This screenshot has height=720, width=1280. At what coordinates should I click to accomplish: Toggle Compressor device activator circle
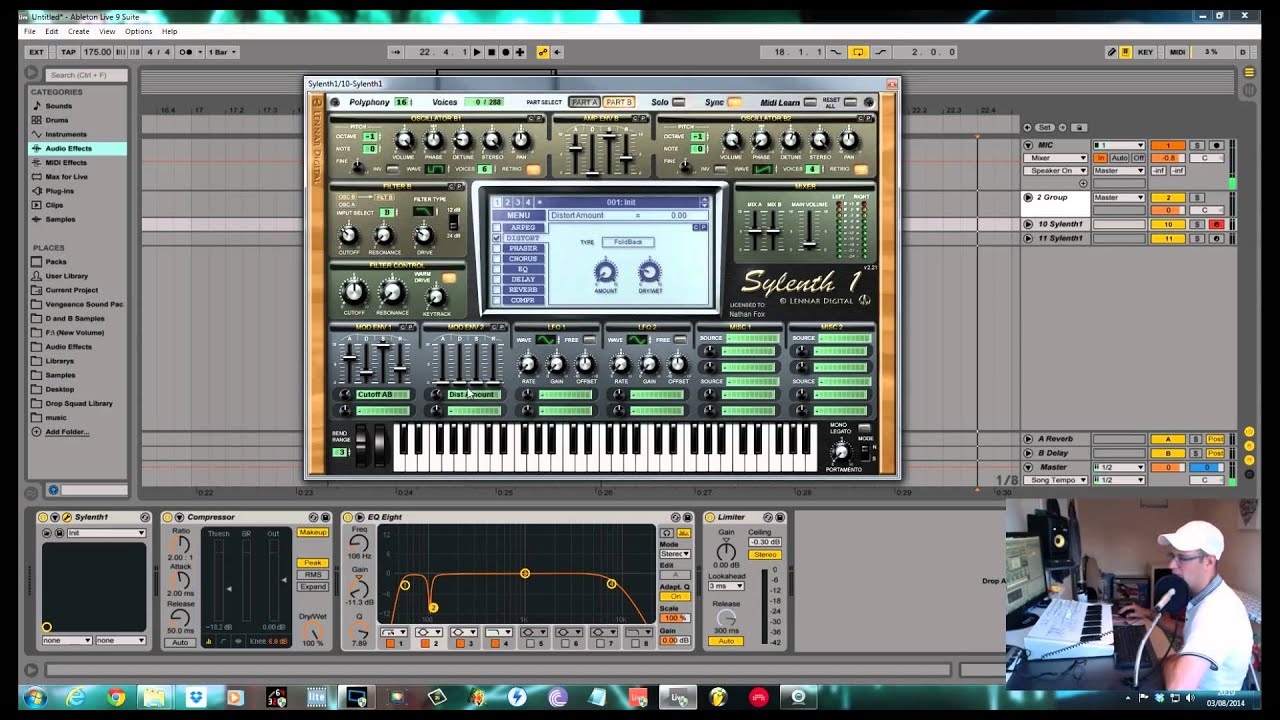click(x=167, y=517)
